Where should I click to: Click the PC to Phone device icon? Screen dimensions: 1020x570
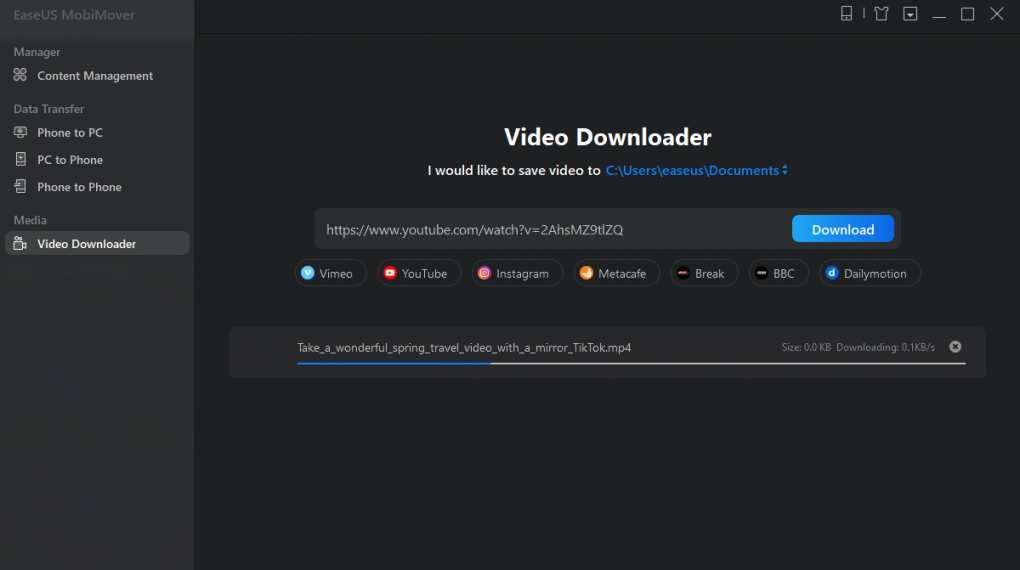(20, 159)
